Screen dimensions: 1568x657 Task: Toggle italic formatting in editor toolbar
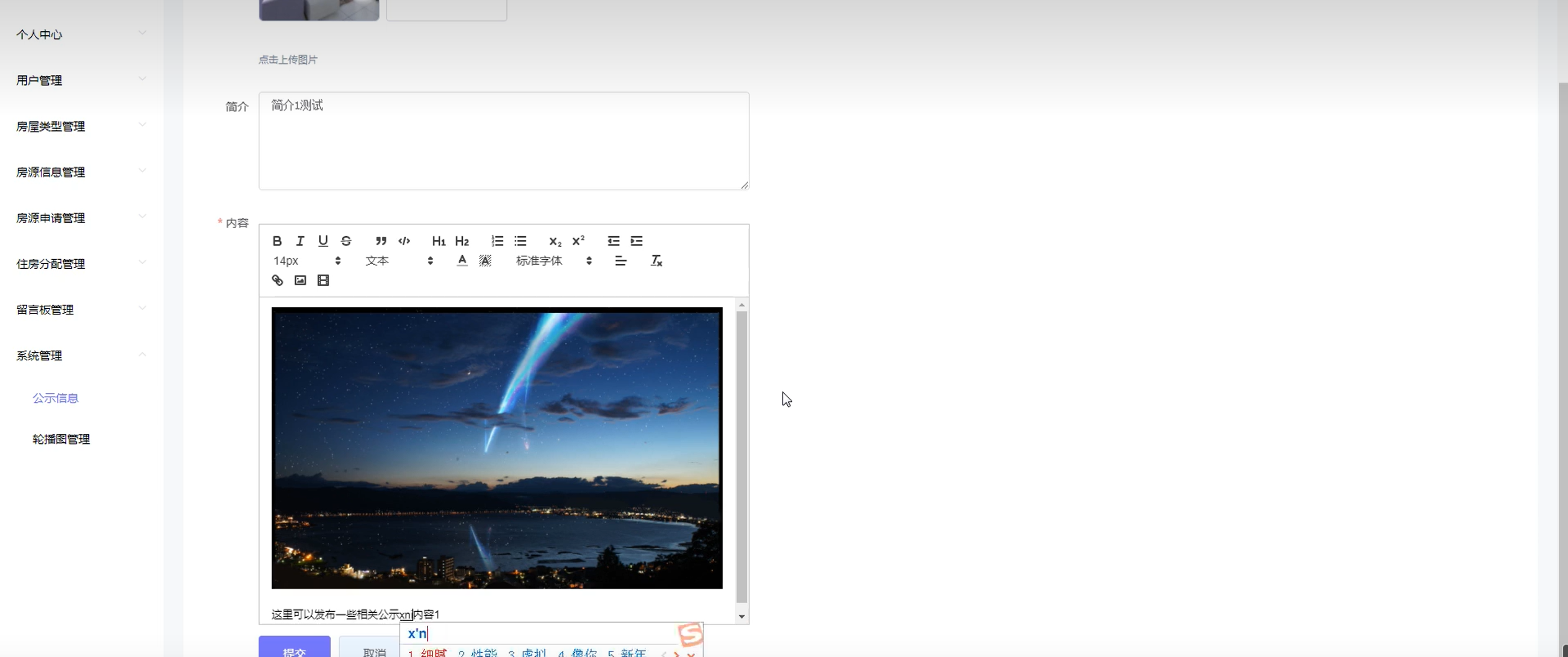pos(300,241)
